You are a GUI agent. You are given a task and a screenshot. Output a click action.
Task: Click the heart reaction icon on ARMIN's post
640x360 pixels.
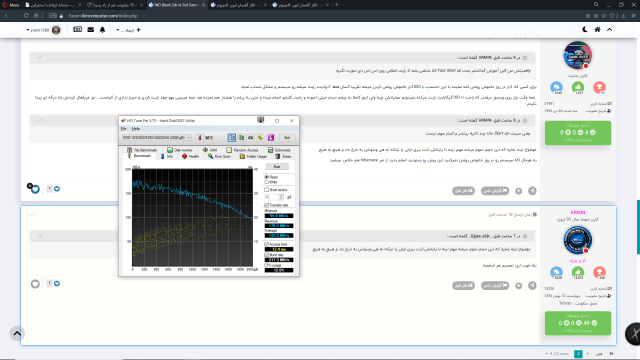tap(35, 284)
